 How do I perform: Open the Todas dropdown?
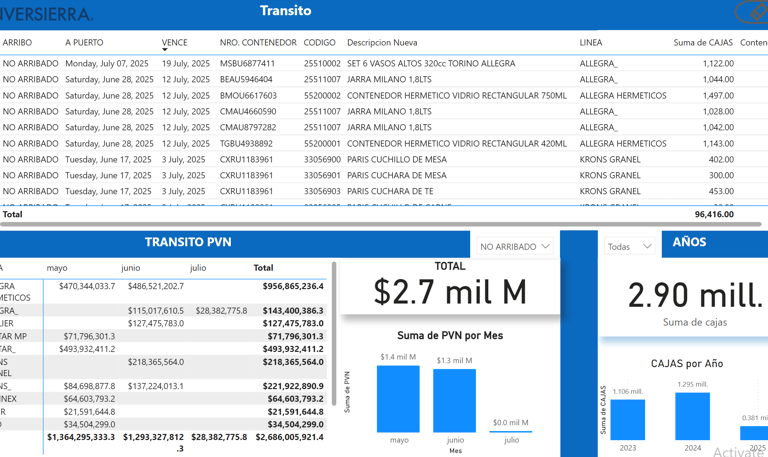(629, 246)
